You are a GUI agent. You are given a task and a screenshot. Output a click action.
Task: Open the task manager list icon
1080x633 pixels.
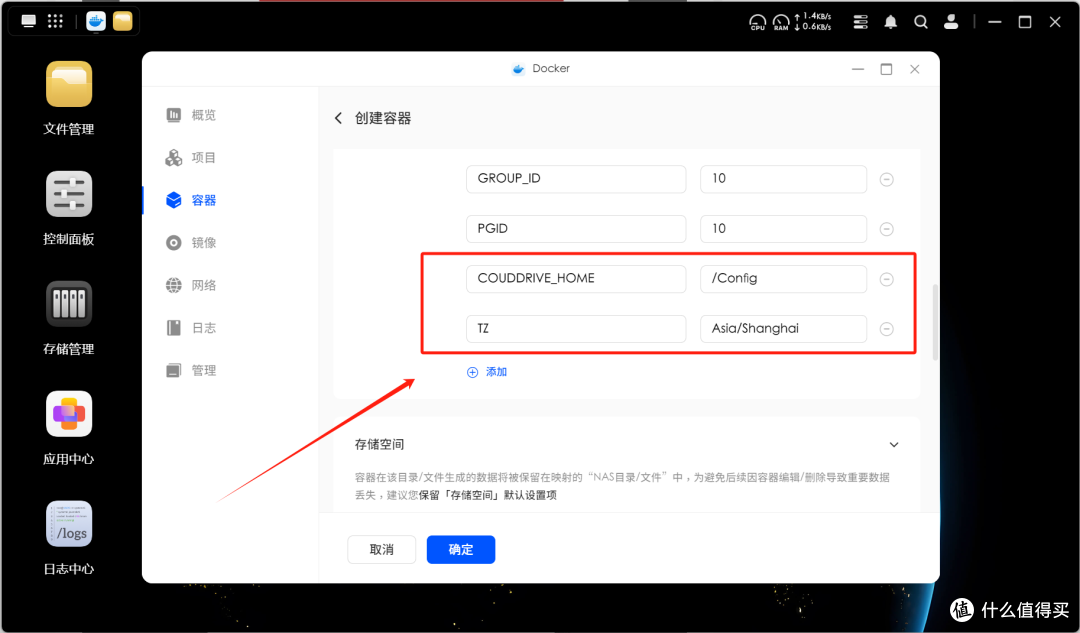(860, 22)
